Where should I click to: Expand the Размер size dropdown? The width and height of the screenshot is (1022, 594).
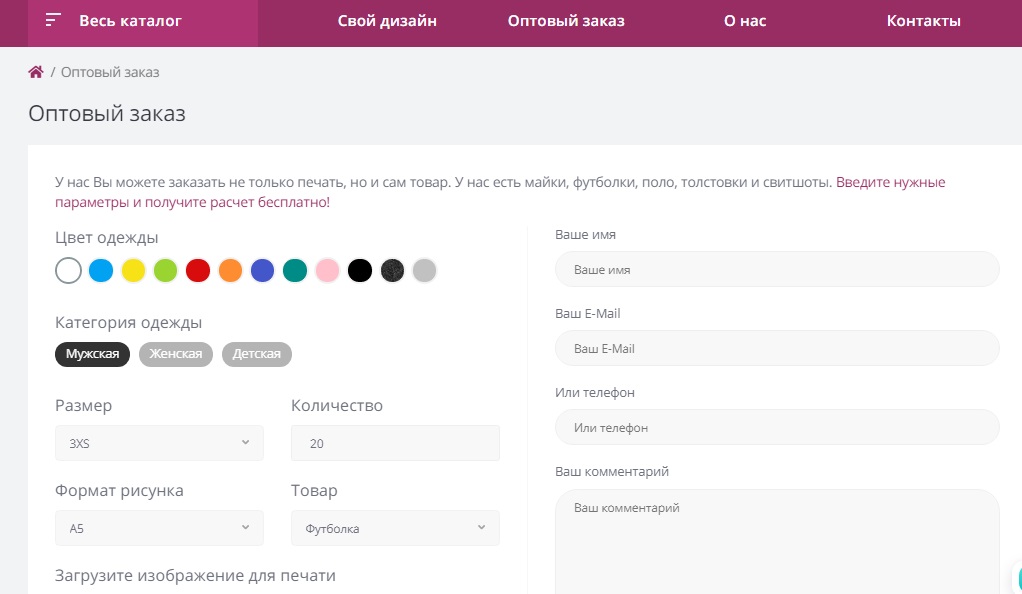[159, 443]
